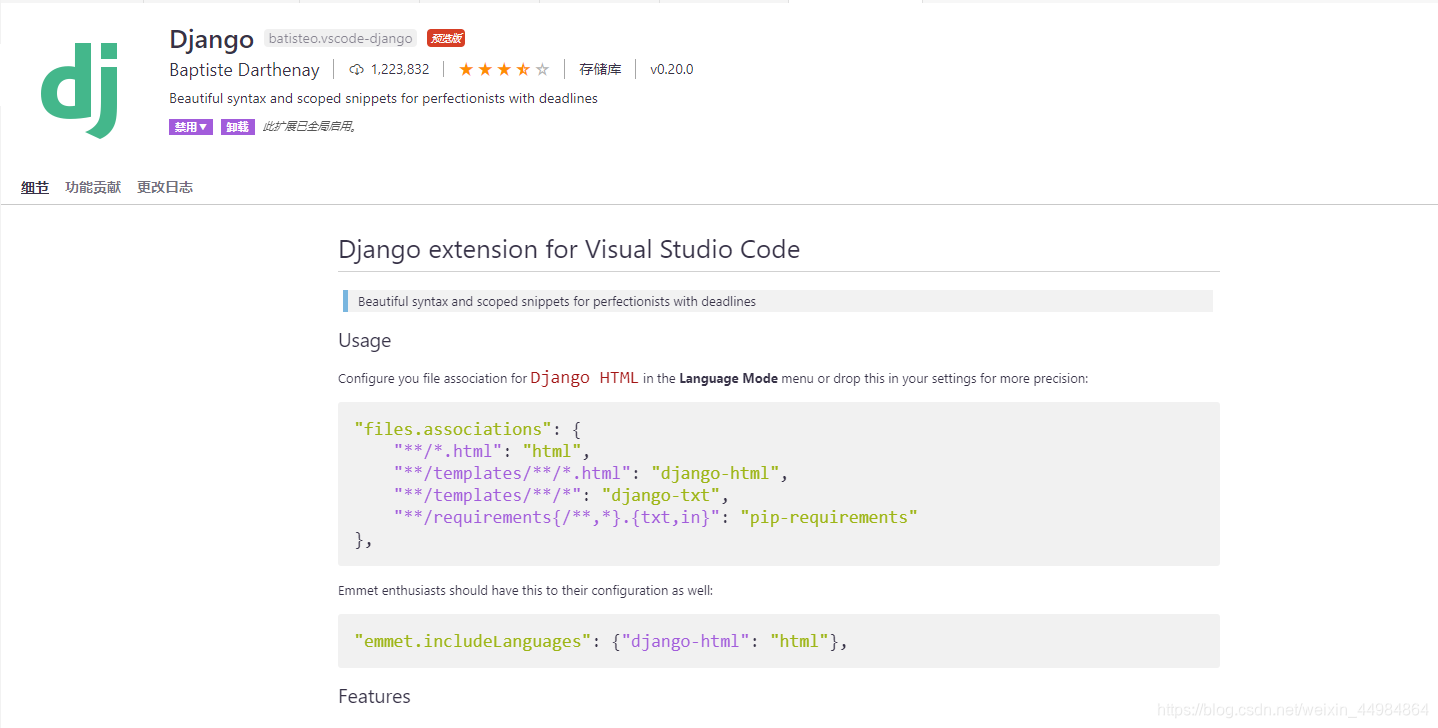Click the "files.associations" code line
The width and height of the screenshot is (1438, 728).
tap(467, 429)
